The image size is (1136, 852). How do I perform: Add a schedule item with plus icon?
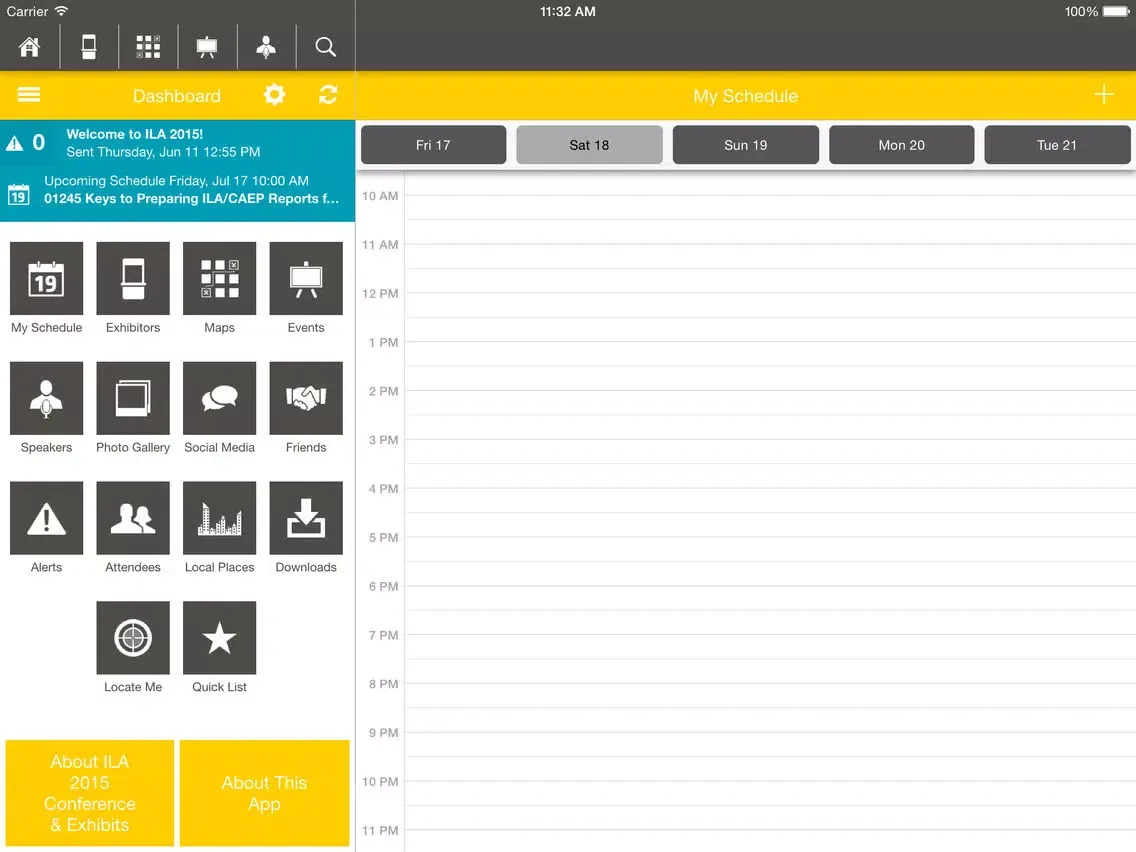coord(1103,95)
